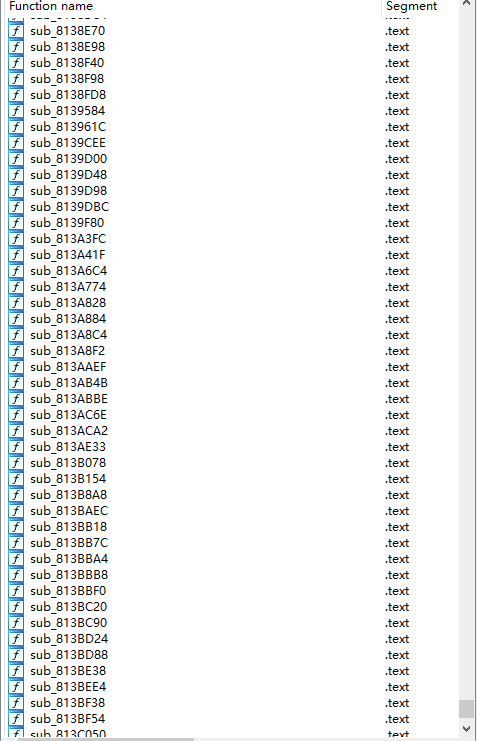Click the function icon beside sub_8138F40
The image size is (477, 741).
[16, 63]
